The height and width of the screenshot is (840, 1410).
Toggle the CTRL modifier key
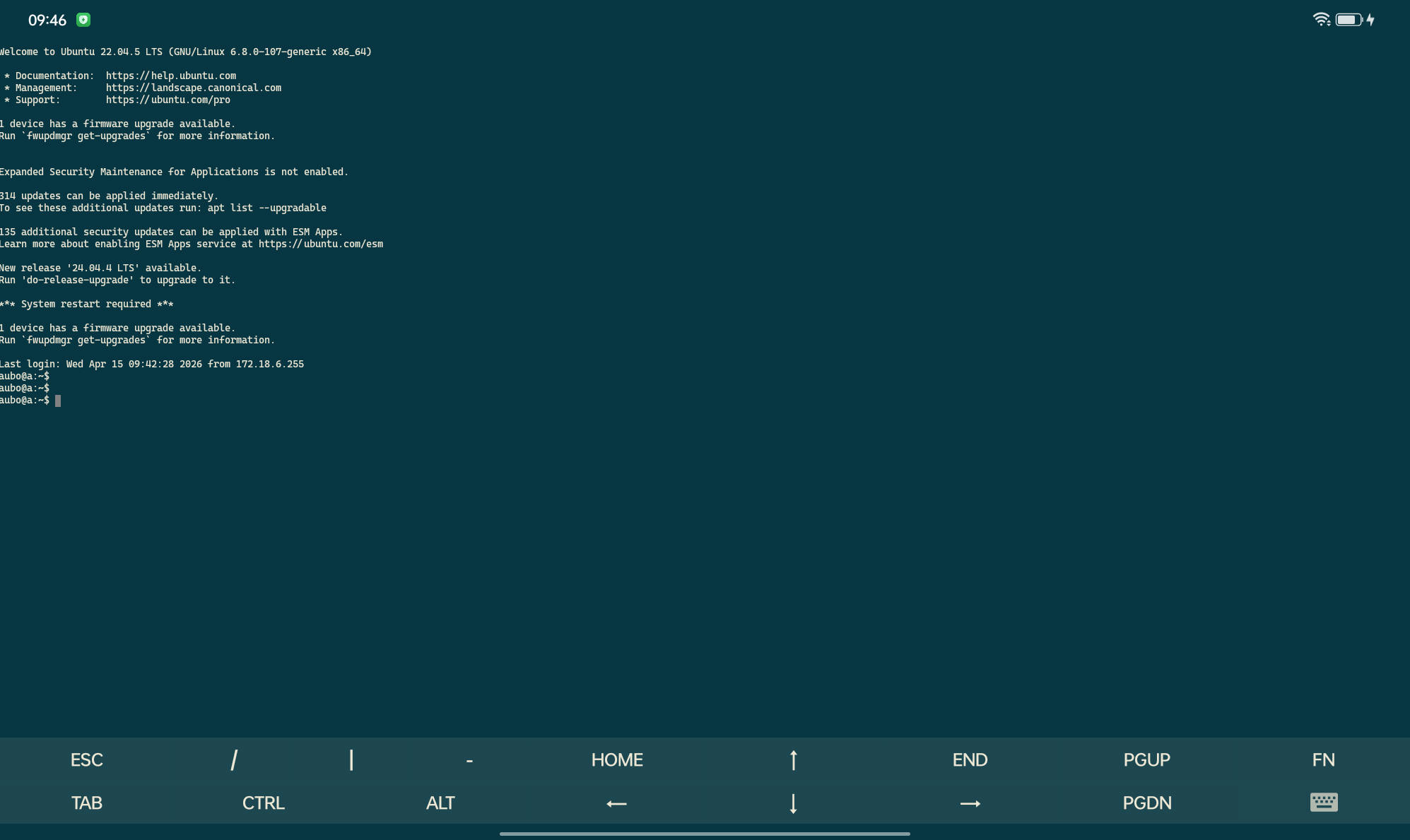point(263,803)
